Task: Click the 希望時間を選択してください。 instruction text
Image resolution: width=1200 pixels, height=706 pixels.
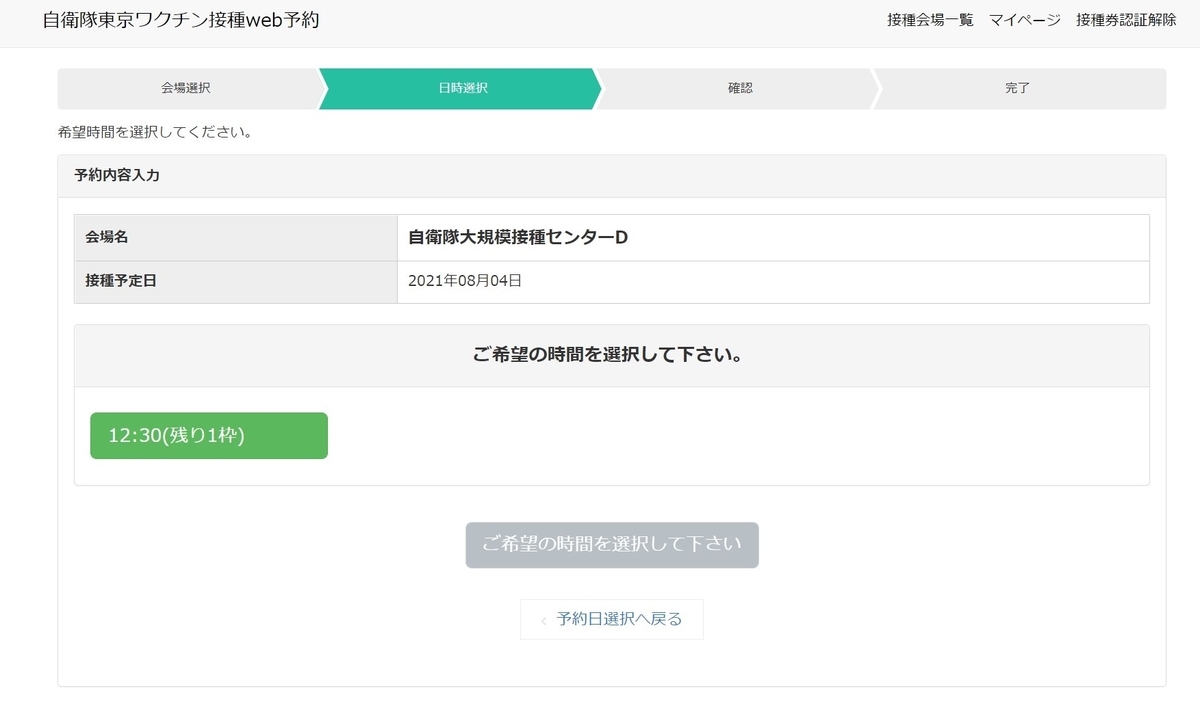Action: (155, 132)
